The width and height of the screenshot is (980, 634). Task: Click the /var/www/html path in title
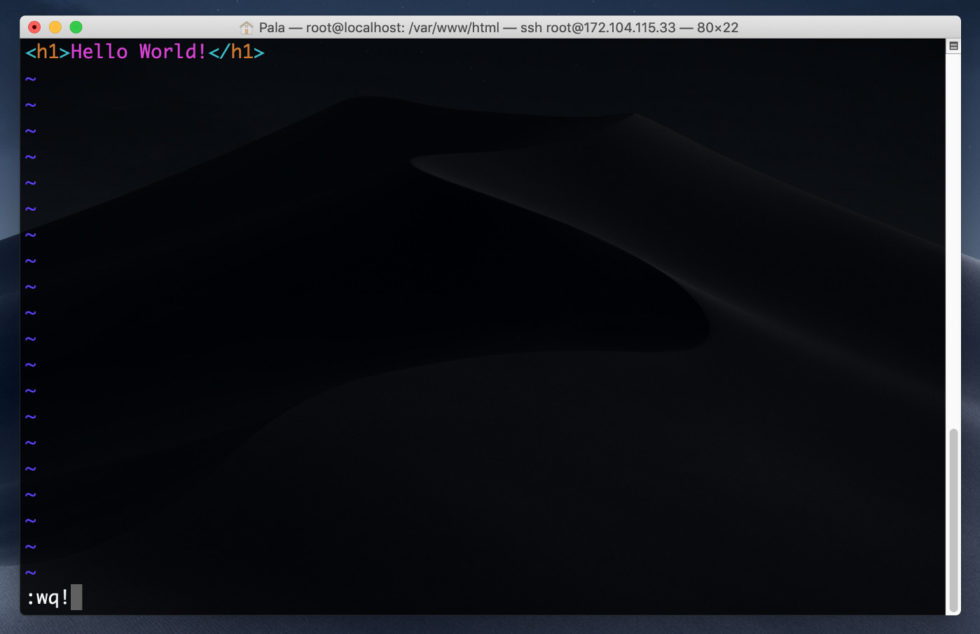coord(455,27)
